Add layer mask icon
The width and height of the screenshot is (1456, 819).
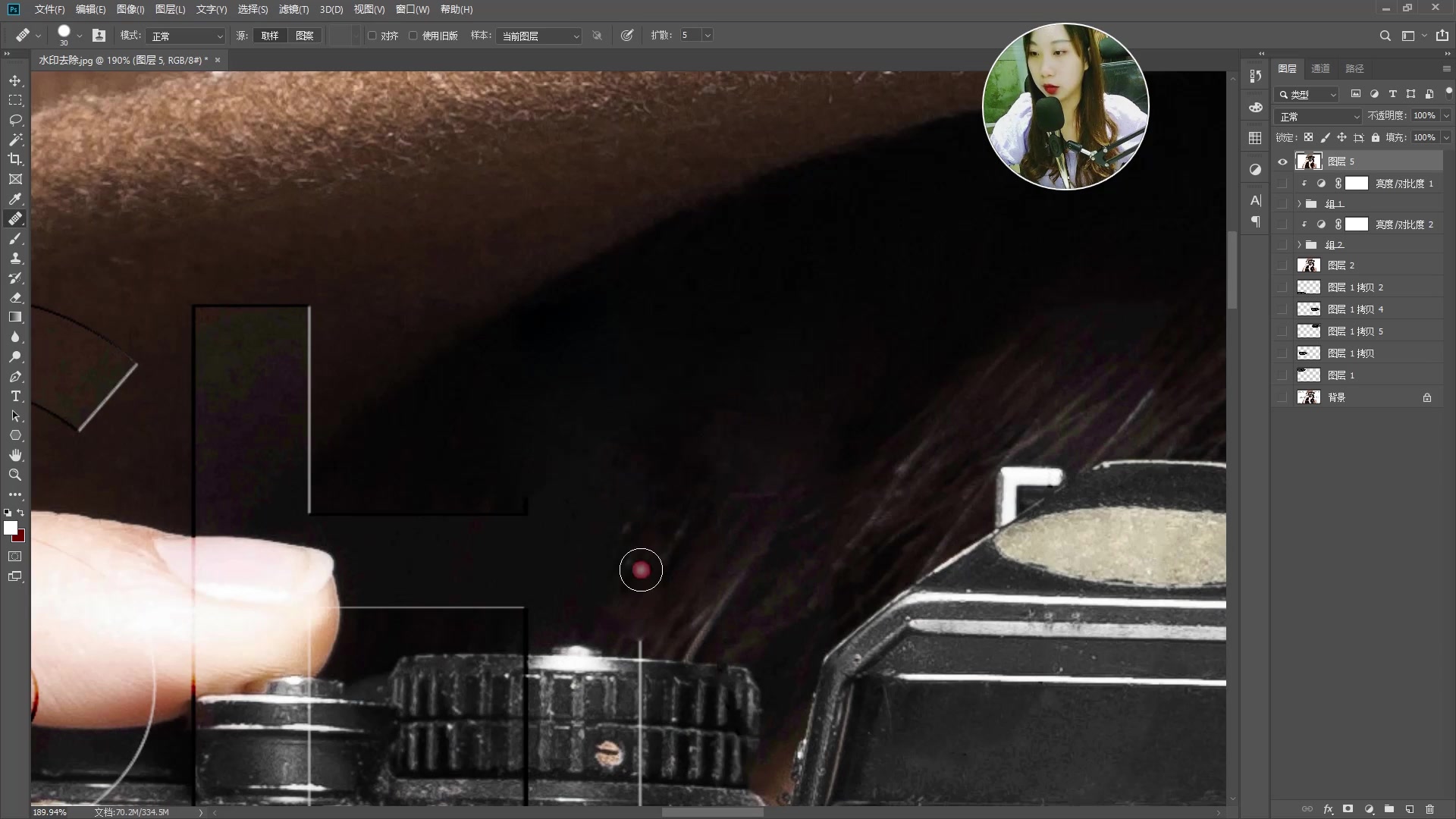coord(1348,809)
